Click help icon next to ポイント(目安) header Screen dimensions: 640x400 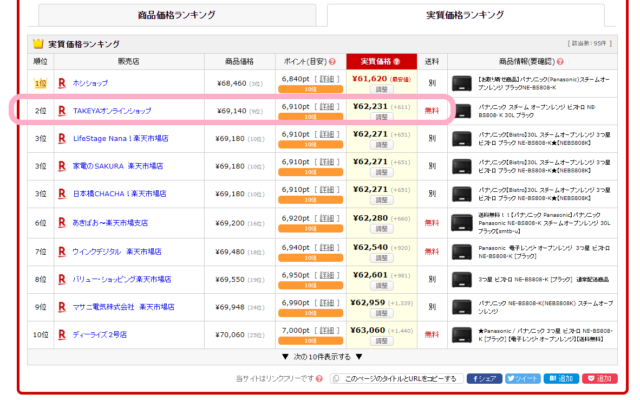coord(332,62)
